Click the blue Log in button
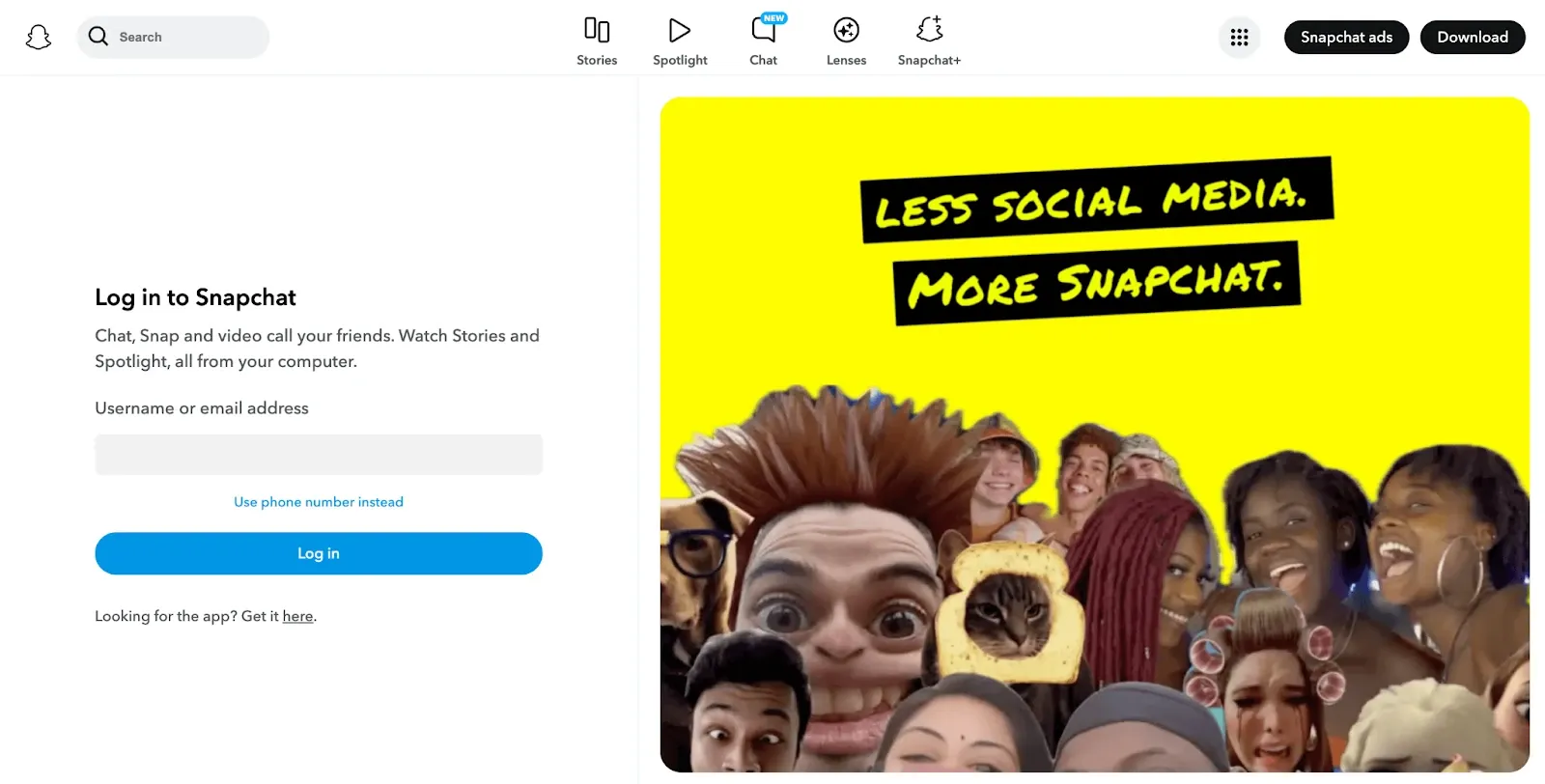Image resolution: width=1545 pixels, height=784 pixels. coord(319,553)
